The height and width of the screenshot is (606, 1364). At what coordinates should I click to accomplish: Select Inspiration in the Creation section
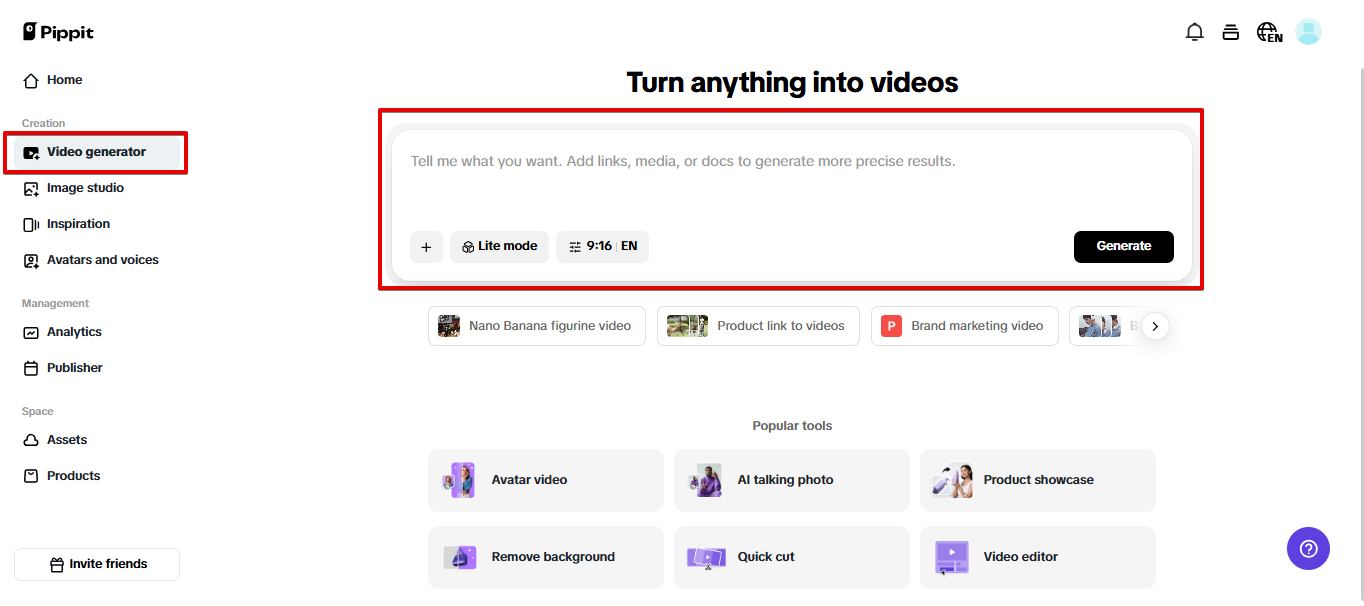[77, 223]
